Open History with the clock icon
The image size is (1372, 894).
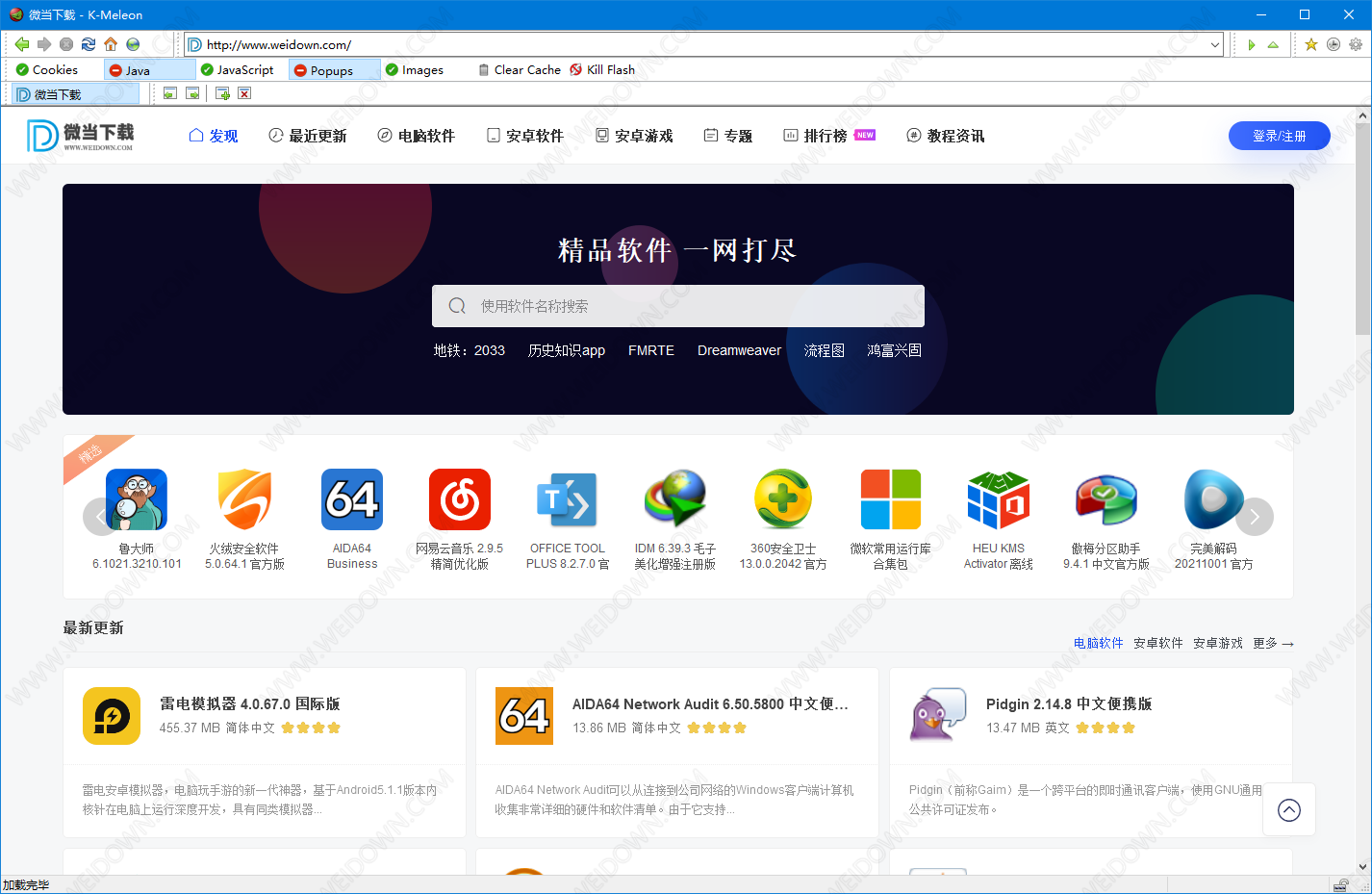pyautogui.click(x=1334, y=44)
